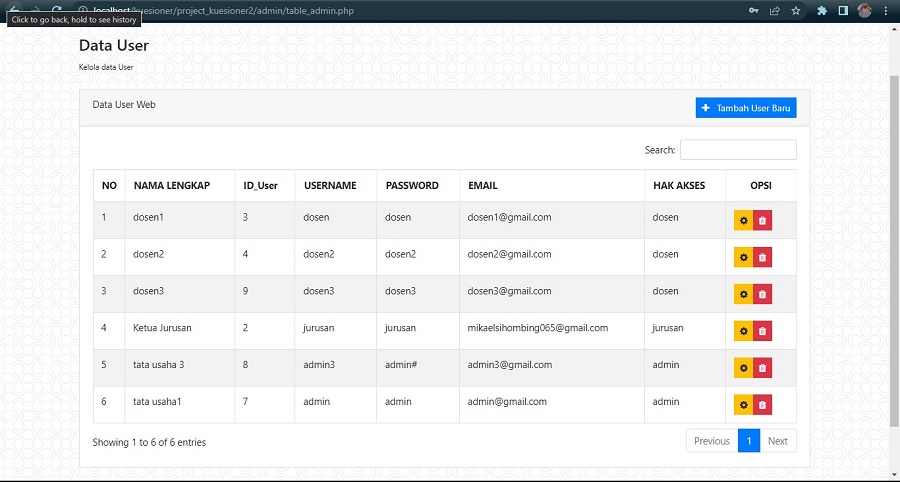Click trash icon in dosen2 row
Image resolution: width=900 pixels, height=482 pixels.
coord(762,257)
